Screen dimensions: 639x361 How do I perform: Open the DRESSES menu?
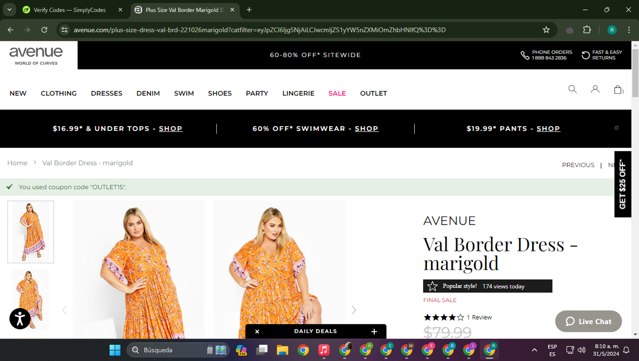106,93
